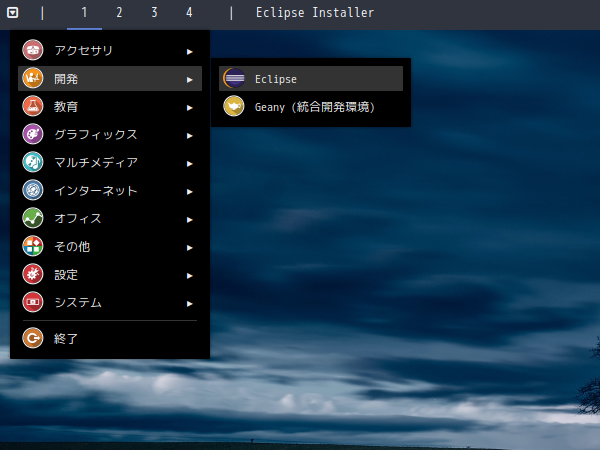Click the インターネット globe icon
600x450 pixels.
point(33,190)
